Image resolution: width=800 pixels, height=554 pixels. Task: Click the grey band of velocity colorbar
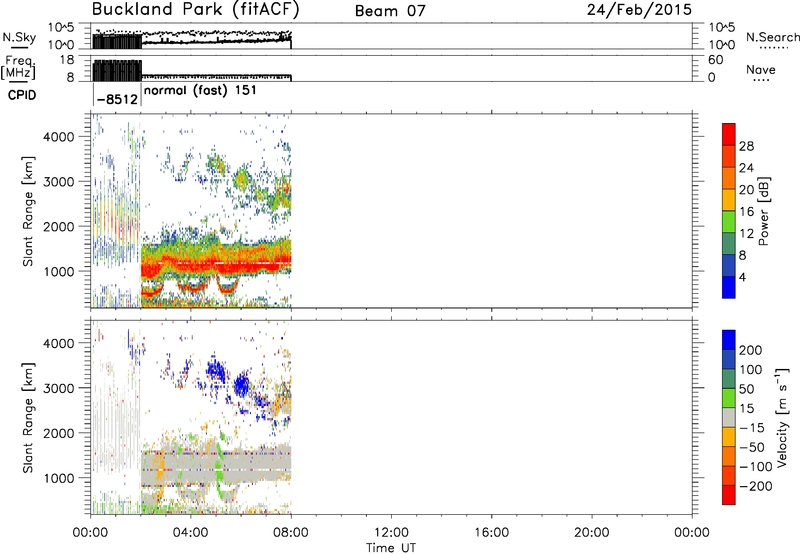[729, 418]
